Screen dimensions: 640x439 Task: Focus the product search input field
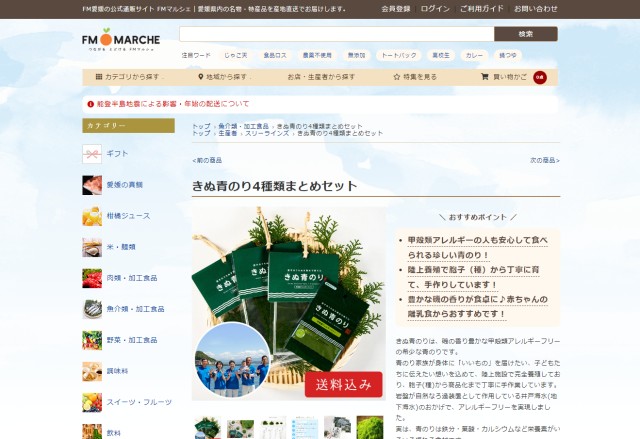click(x=337, y=34)
